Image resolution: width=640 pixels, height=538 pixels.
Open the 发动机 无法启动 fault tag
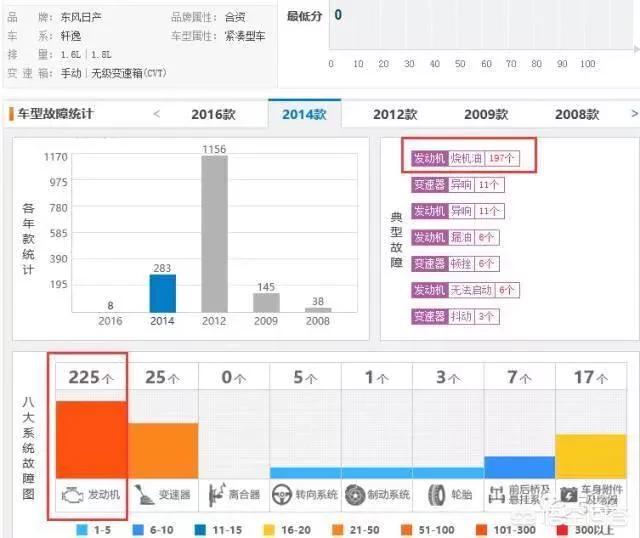point(464,290)
